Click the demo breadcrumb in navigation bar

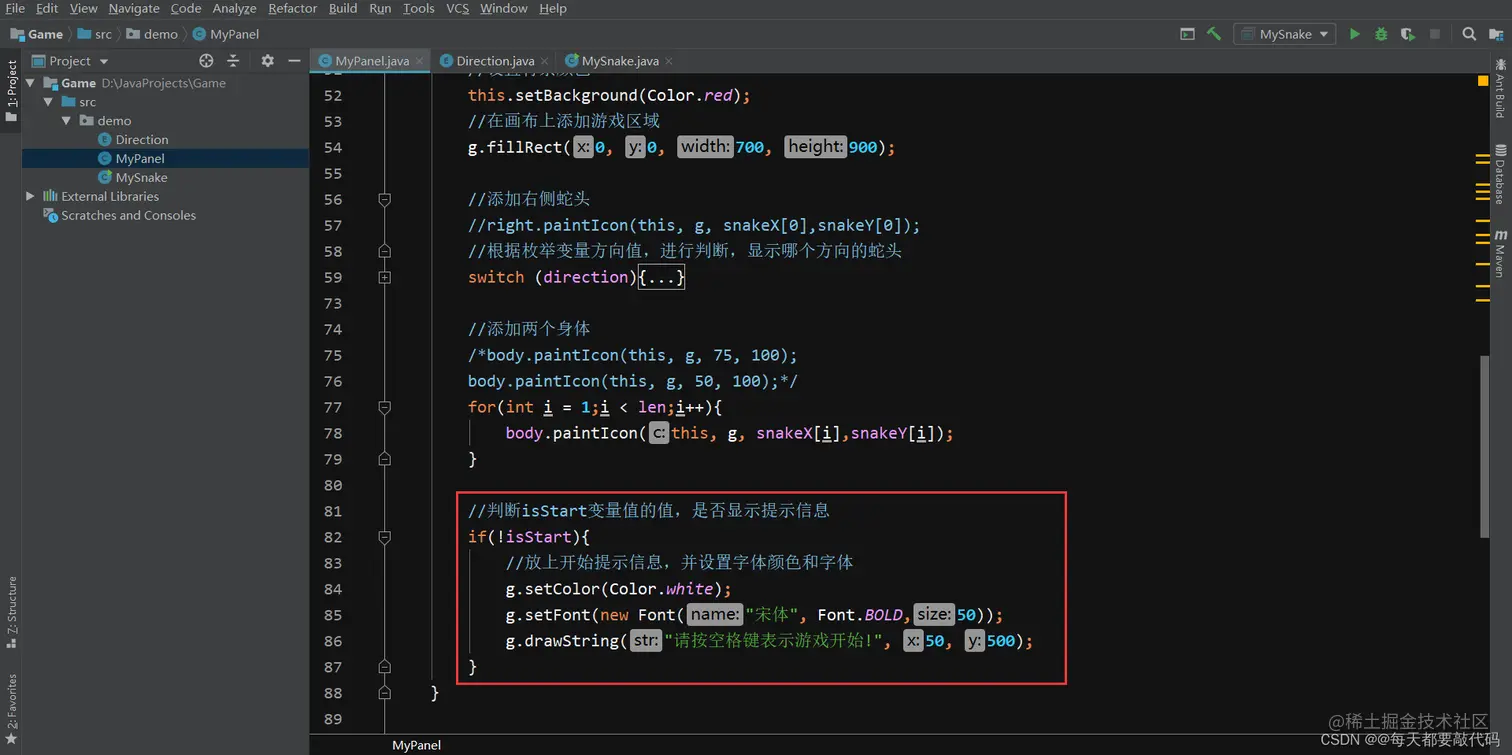pyautogui.click(x=152, y=34)
